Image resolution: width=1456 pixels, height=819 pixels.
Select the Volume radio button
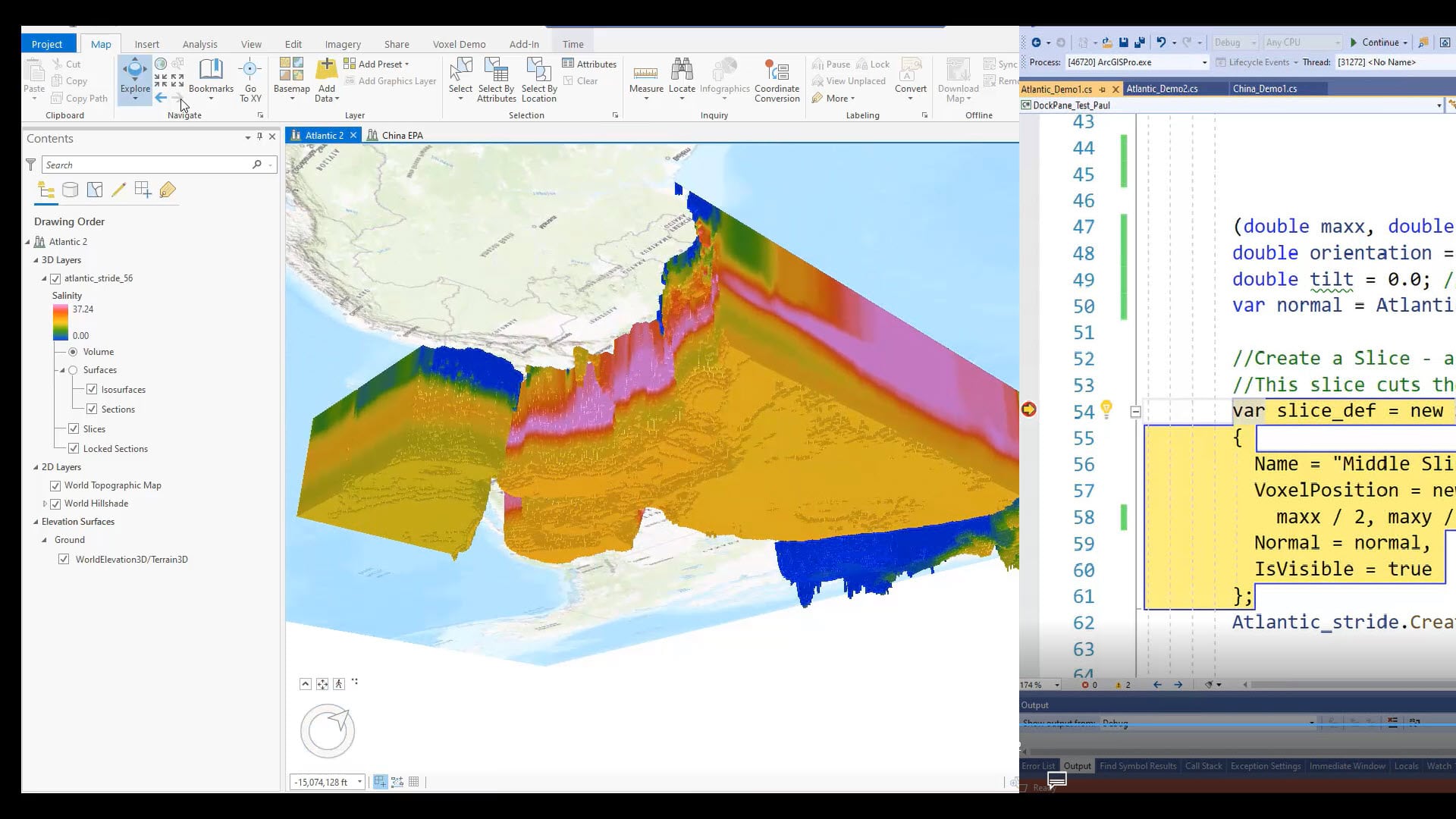[x=73, y=352]
